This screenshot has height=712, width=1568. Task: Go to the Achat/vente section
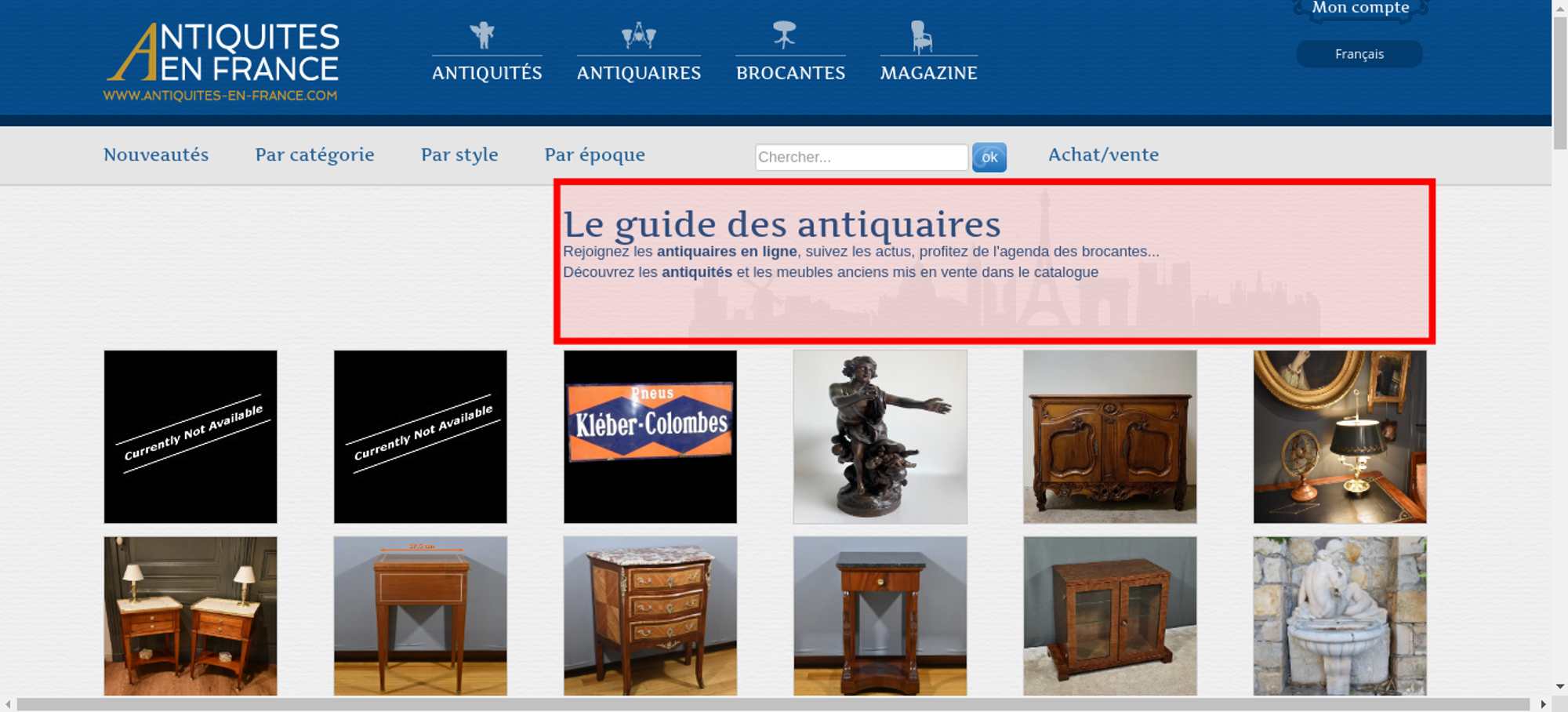coord(1103,154)
